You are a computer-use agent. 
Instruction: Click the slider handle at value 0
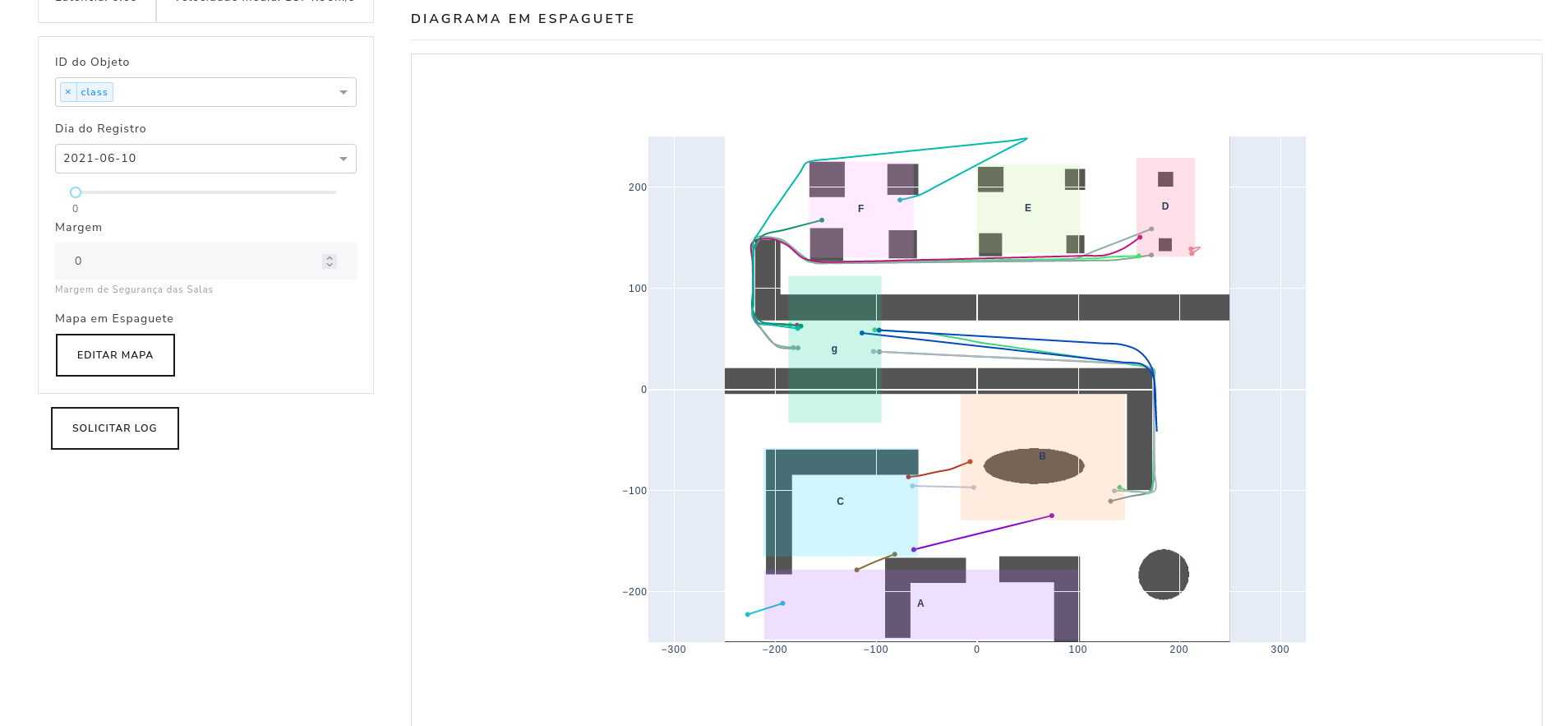click(x=76, y=192)
